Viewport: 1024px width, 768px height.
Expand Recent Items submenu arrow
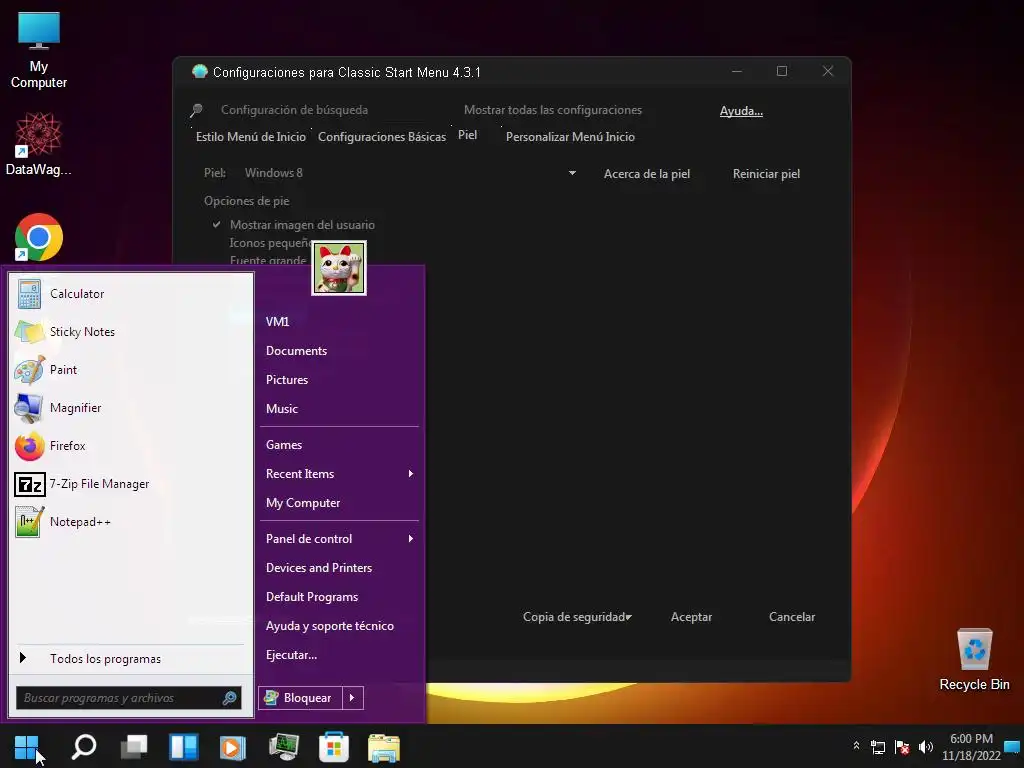pyautogui.click(x=411, y=474)
